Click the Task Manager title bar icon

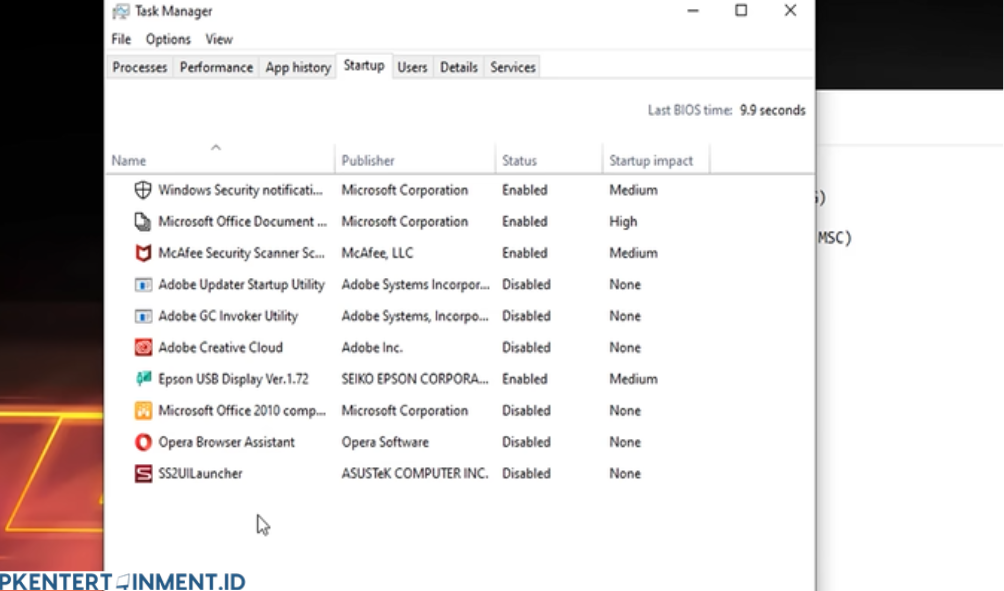(120, 12)
